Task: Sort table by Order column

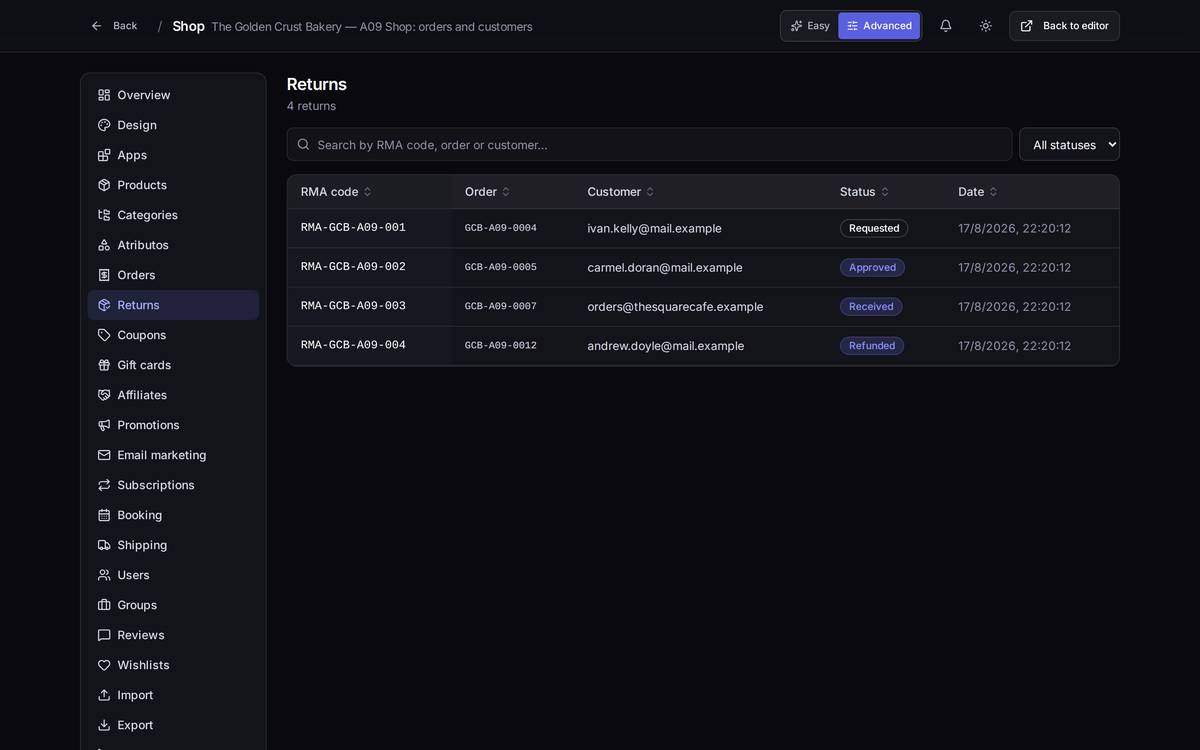Action: click(x=487, y=192)
